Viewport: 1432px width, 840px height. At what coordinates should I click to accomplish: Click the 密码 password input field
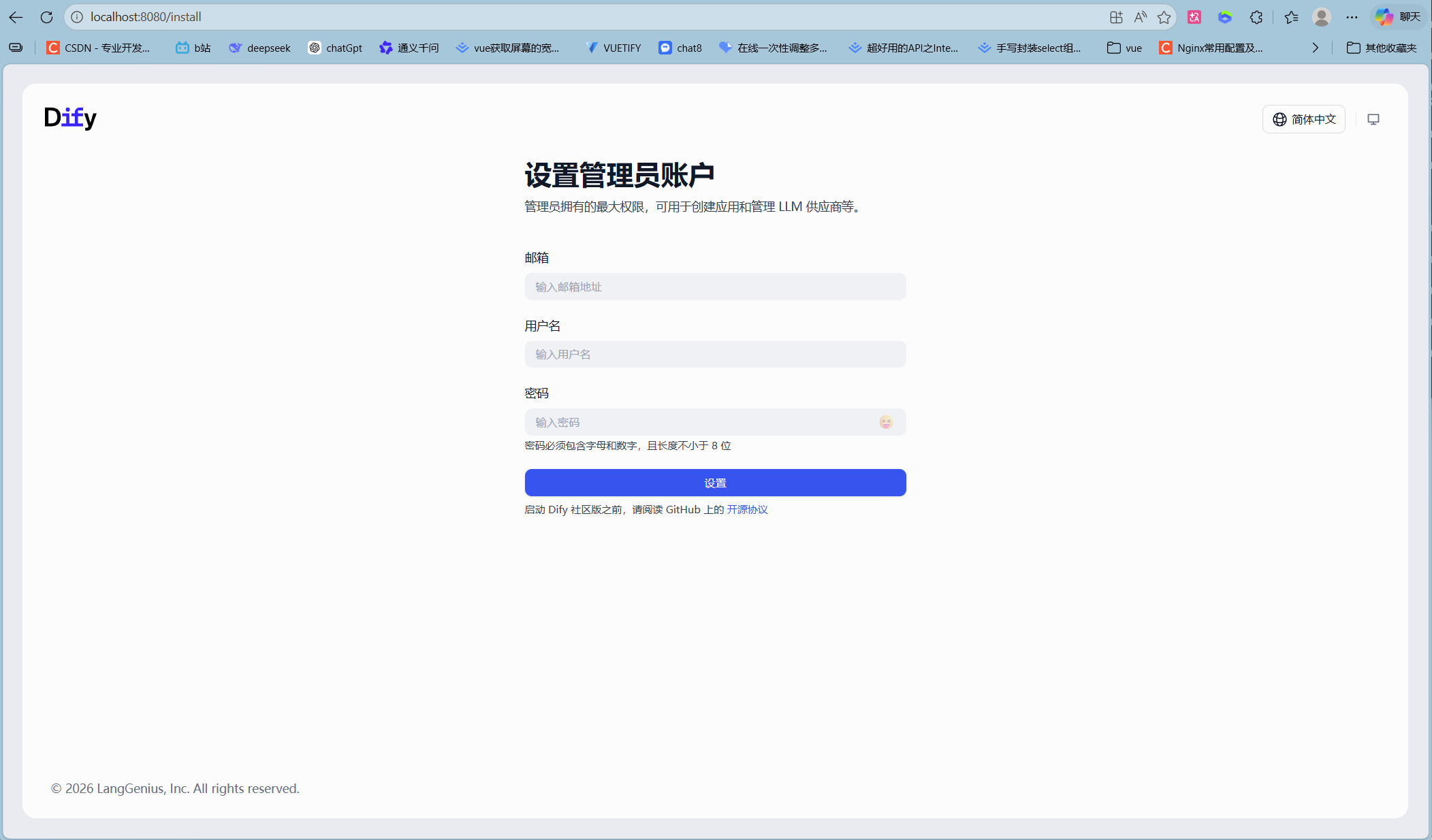pyautogui.click(x=715, y=422)
